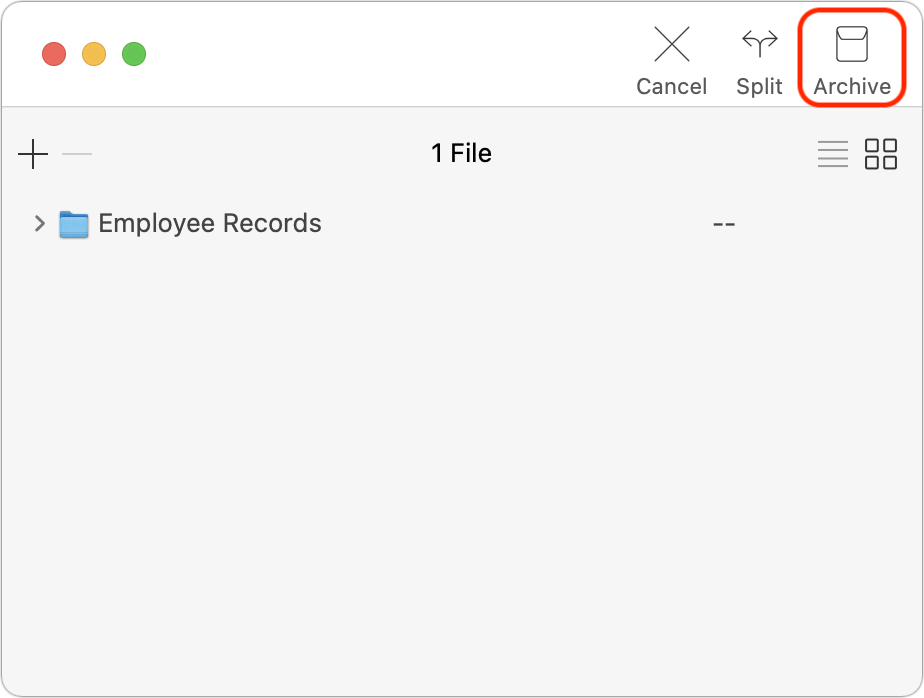Add a file with the plus icon

(33, 154)
